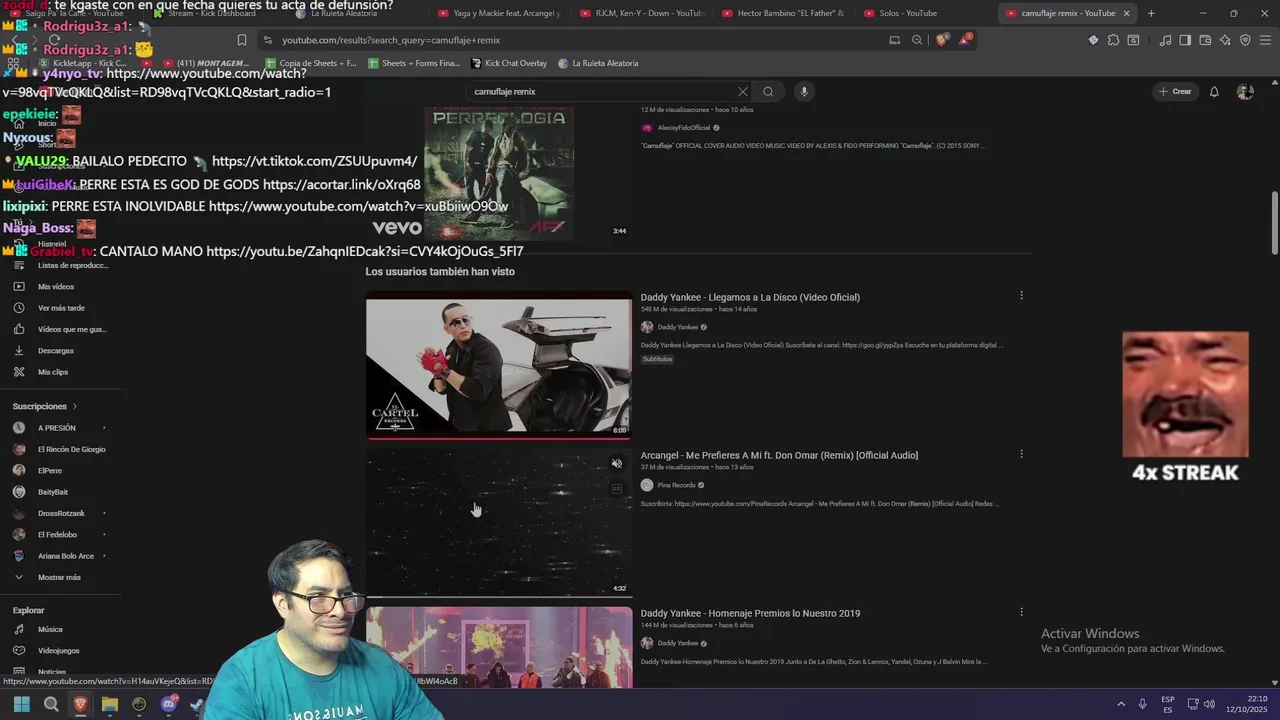The width and height of the screenshot is (1280, 720).
Task: Open the Windows Start menu
Action: [22, 704]
